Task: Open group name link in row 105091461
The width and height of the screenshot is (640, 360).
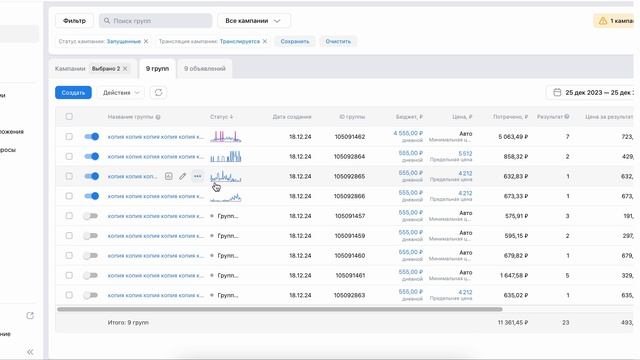Action: [x=156, y=276]
